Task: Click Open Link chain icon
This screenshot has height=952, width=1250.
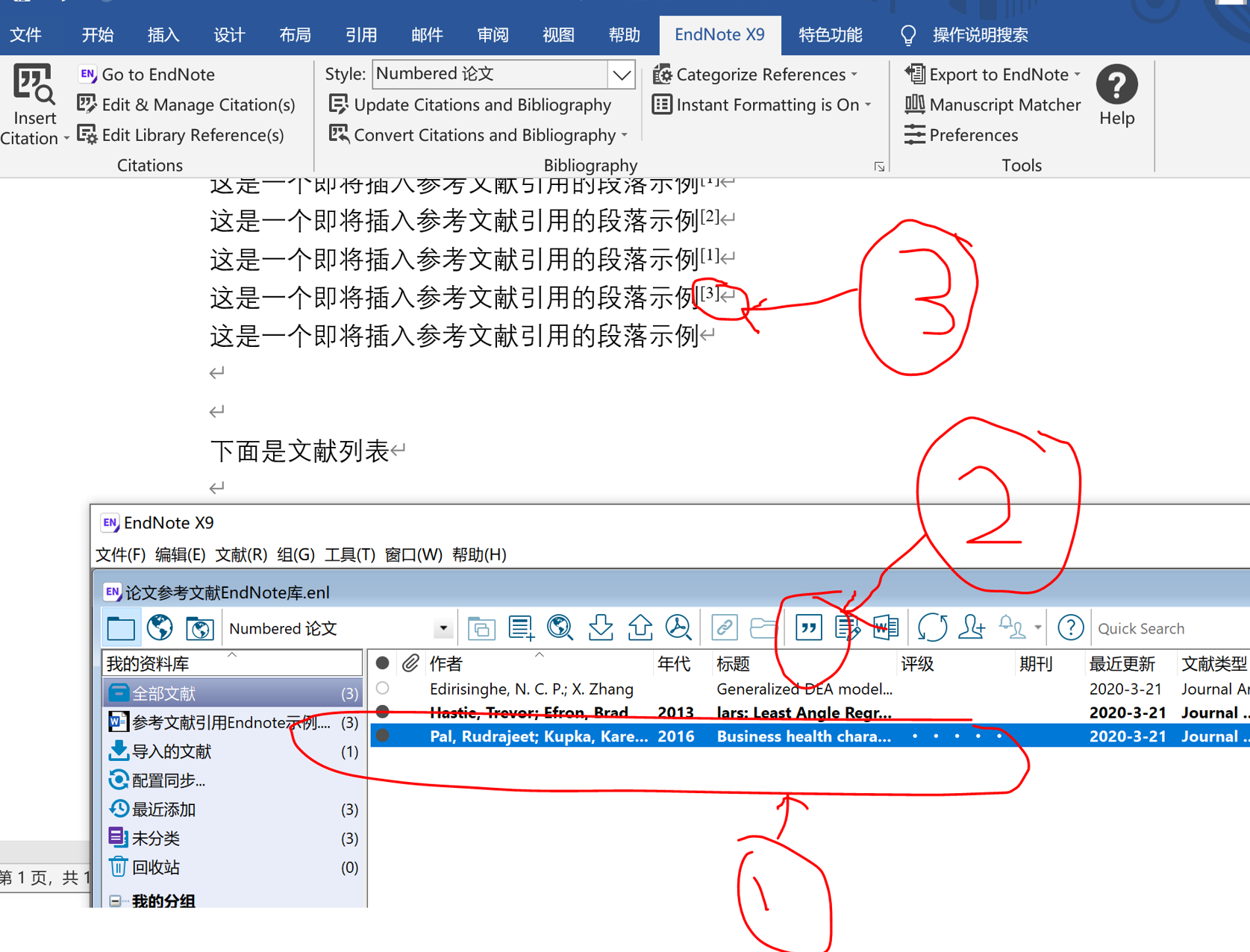Action: click(x=724, y=628)
